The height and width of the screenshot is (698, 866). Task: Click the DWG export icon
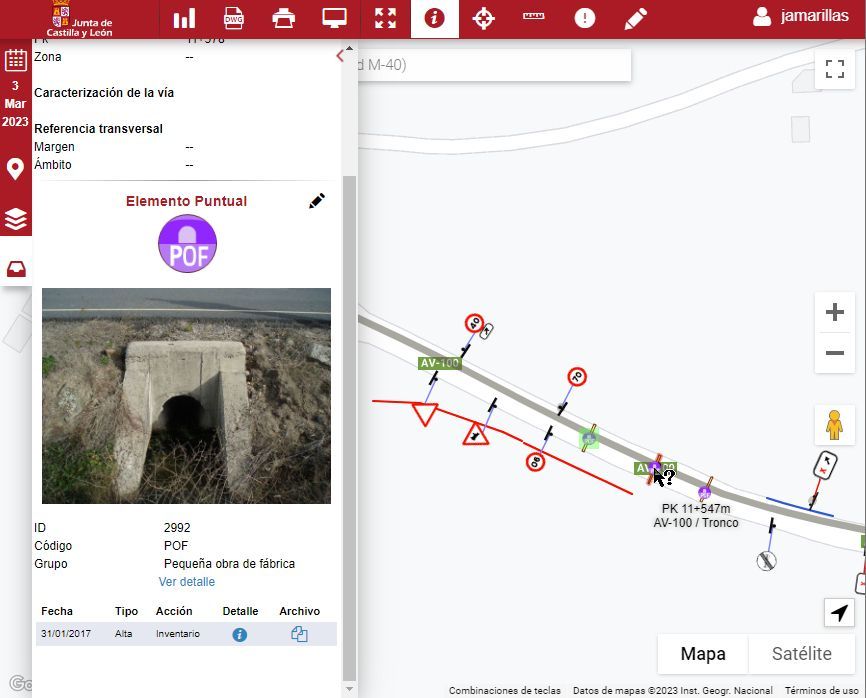pos(234,19)
